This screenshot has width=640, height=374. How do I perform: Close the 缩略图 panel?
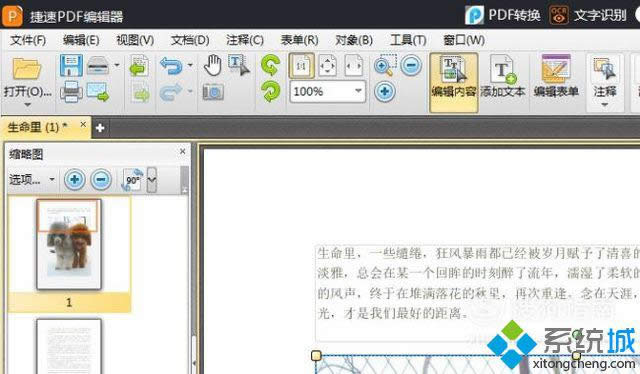182,151
